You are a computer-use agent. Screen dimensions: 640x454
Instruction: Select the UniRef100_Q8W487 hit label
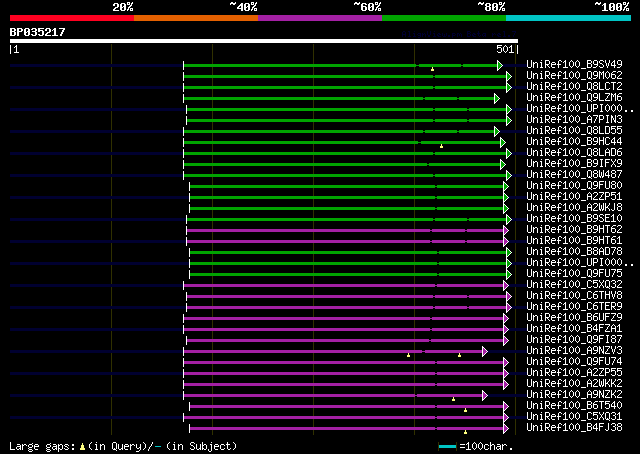[x=574, y=175]
